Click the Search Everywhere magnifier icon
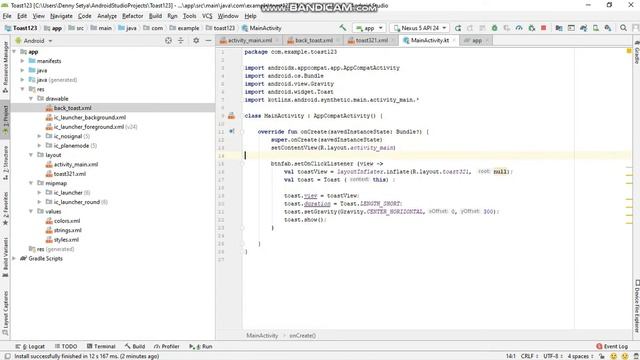 pos(623,28)
